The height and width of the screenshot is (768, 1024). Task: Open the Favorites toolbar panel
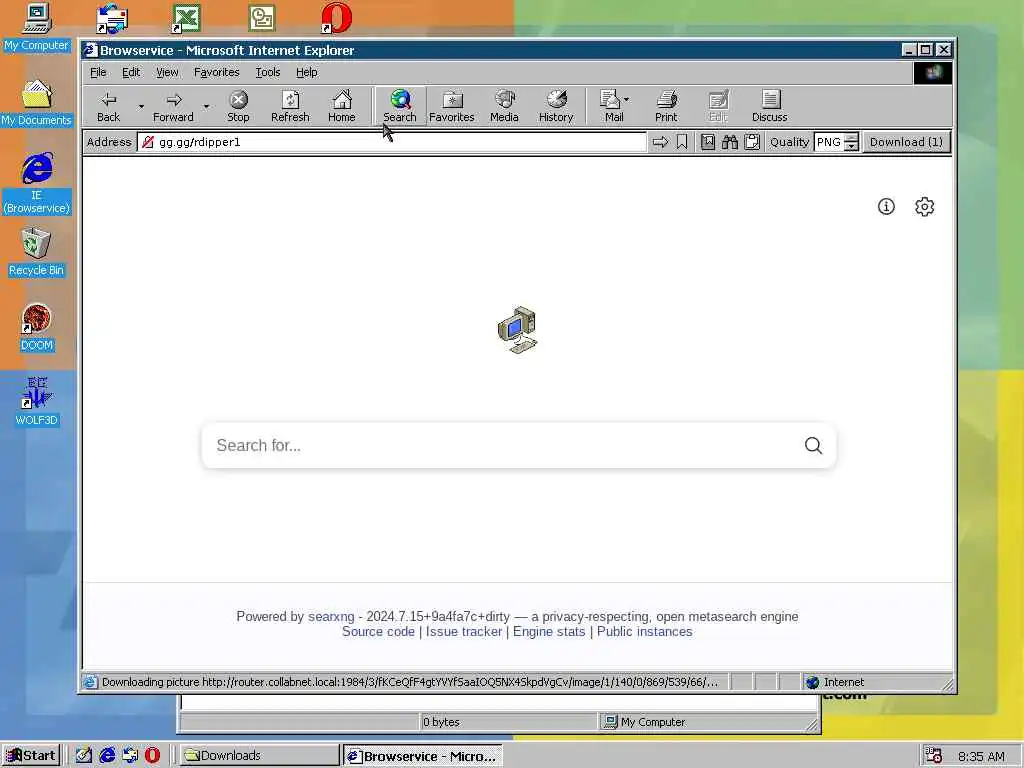(x=451, y=106)
